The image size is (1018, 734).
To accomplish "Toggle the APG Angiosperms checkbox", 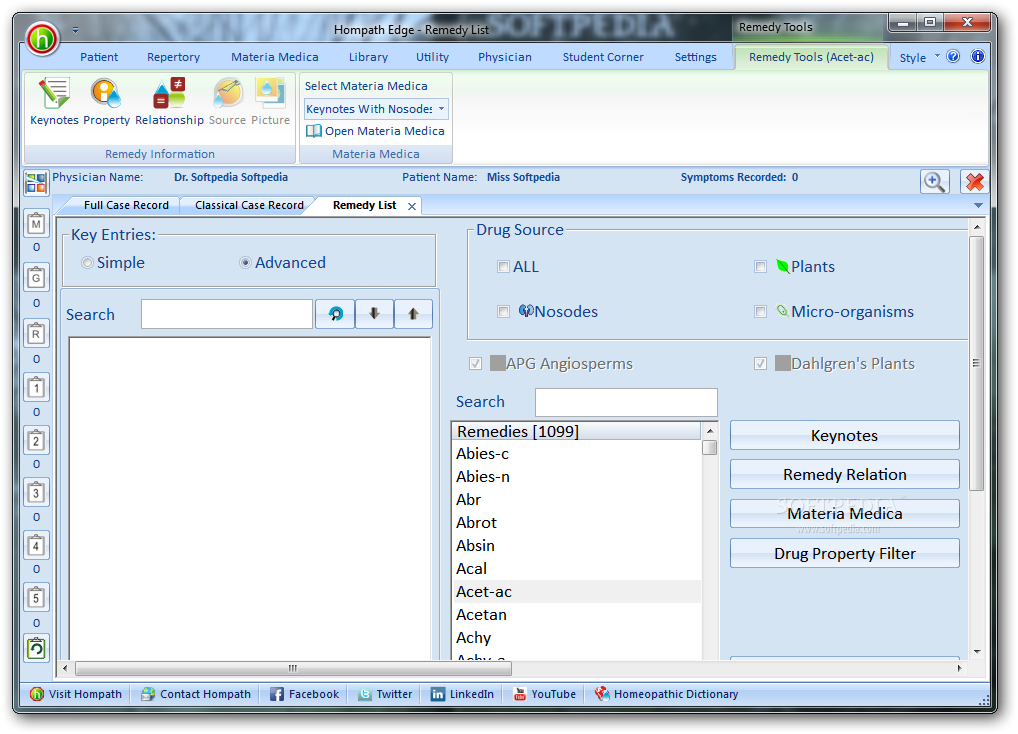I will pyautogui.click(x=475, y=363).
